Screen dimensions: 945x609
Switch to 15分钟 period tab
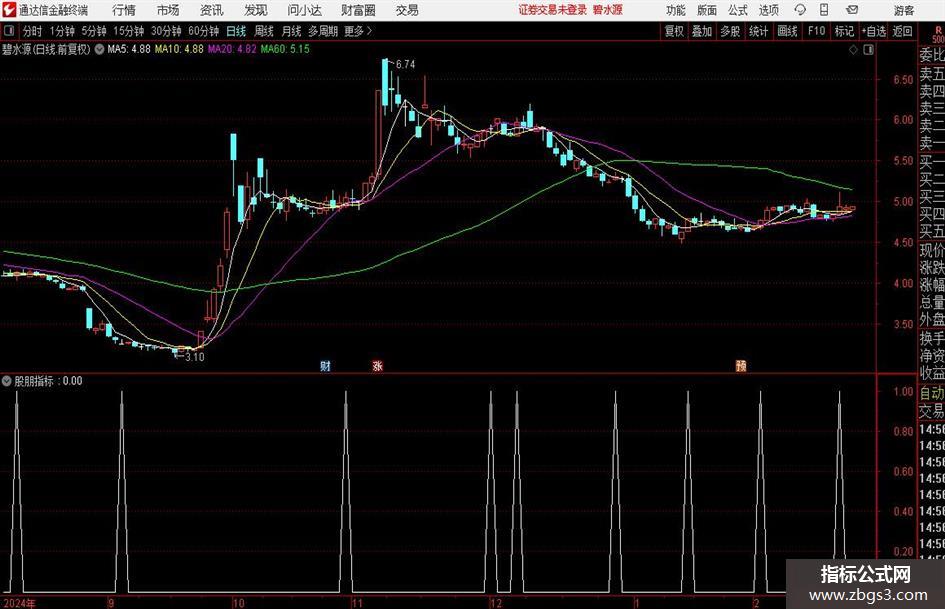129,31
